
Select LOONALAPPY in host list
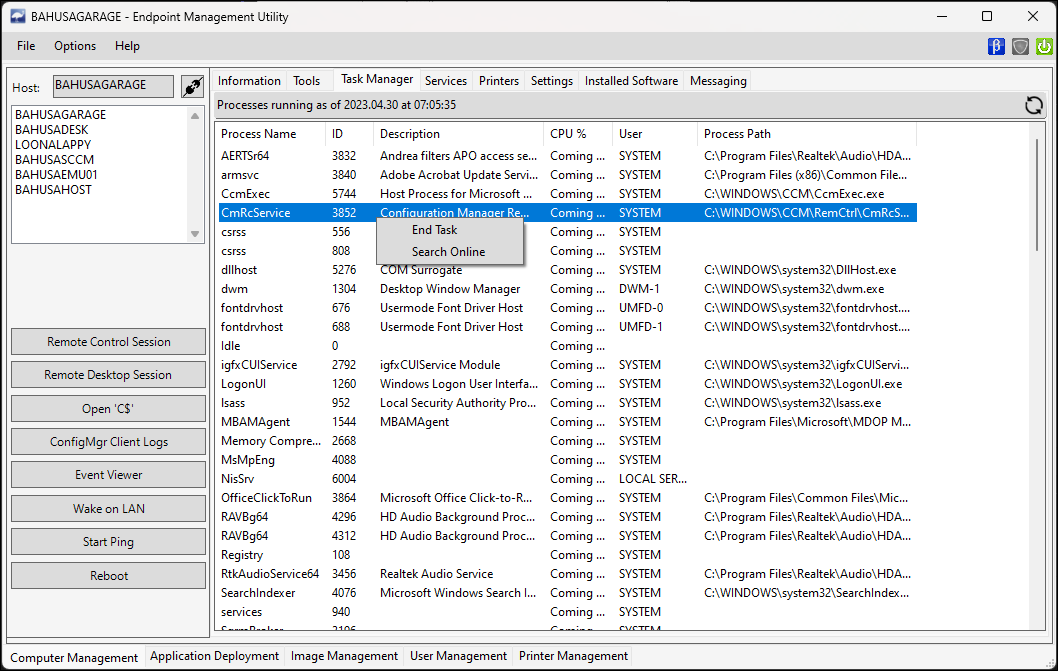point(53,144)
